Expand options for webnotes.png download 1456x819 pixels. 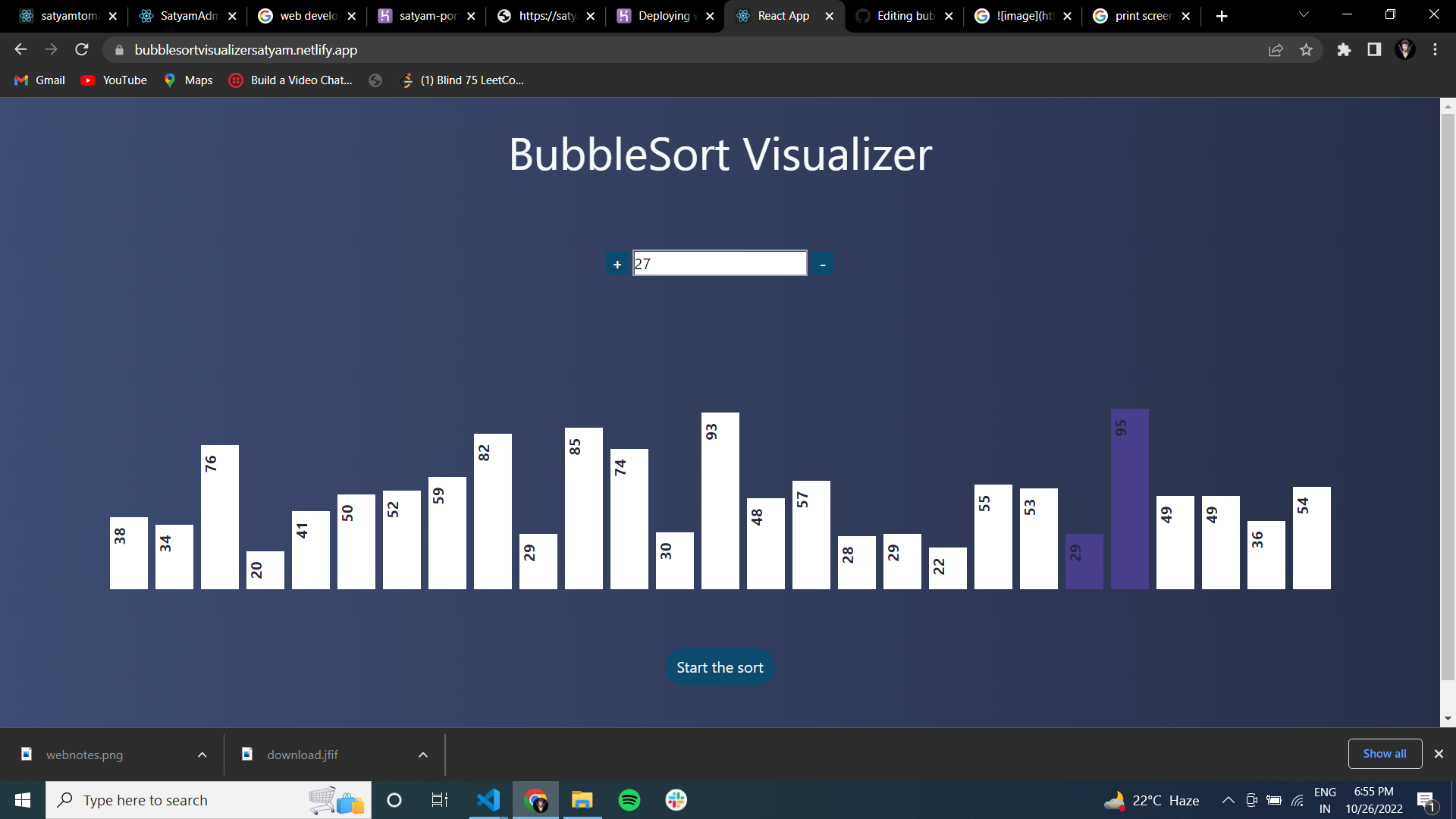tap(202, 754)
